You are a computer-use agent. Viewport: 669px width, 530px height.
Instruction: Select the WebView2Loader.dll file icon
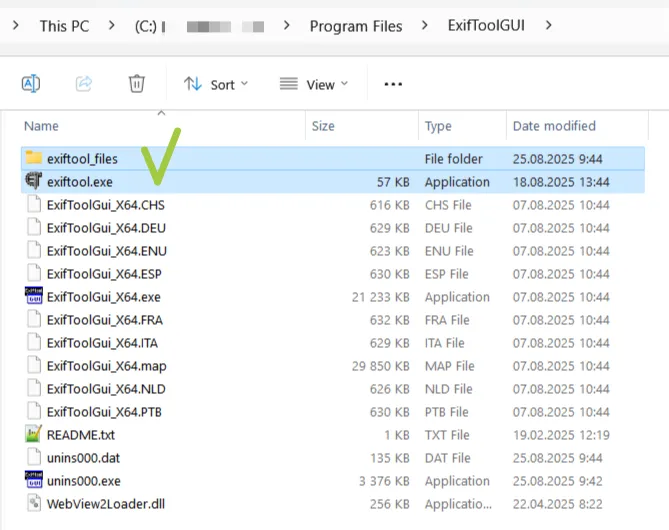[x=34, y=503]
